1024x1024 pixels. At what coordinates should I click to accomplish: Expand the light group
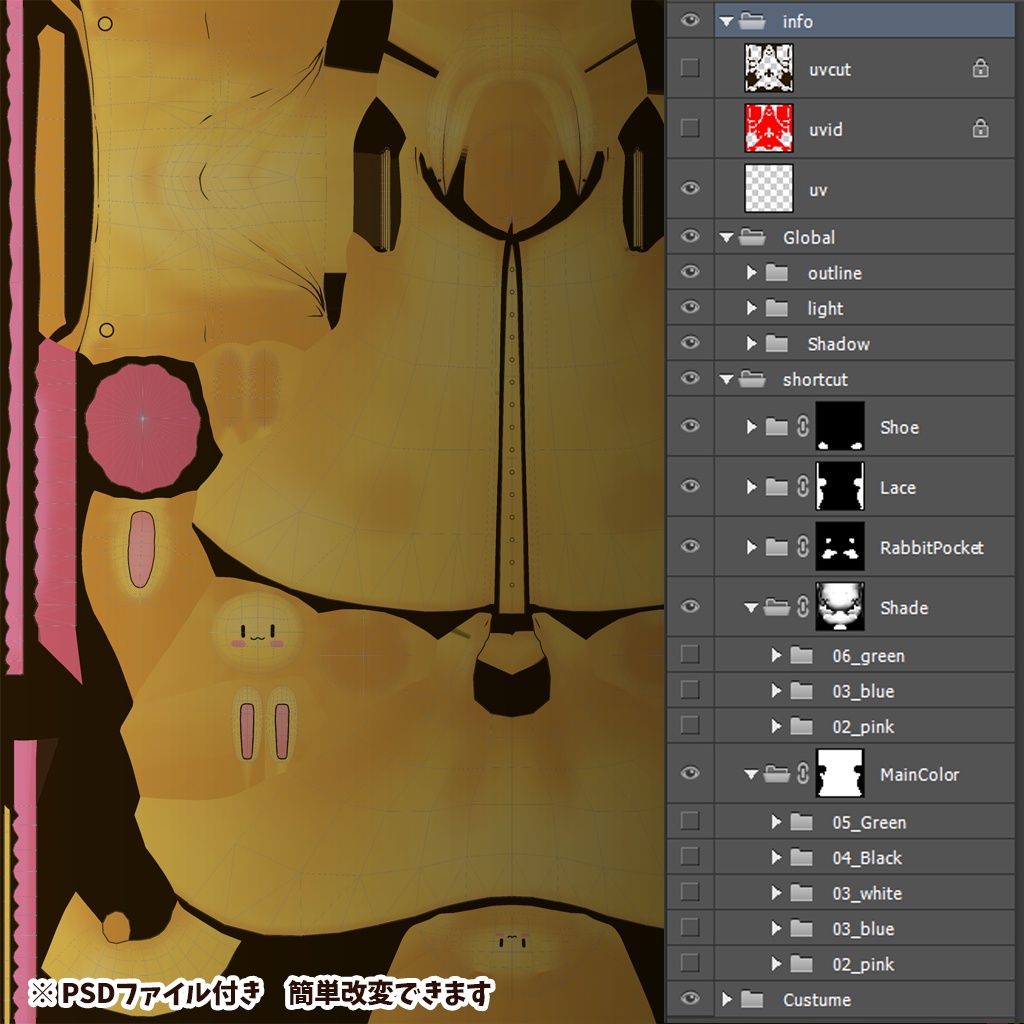pyautogui.click(x=751, y=308)
